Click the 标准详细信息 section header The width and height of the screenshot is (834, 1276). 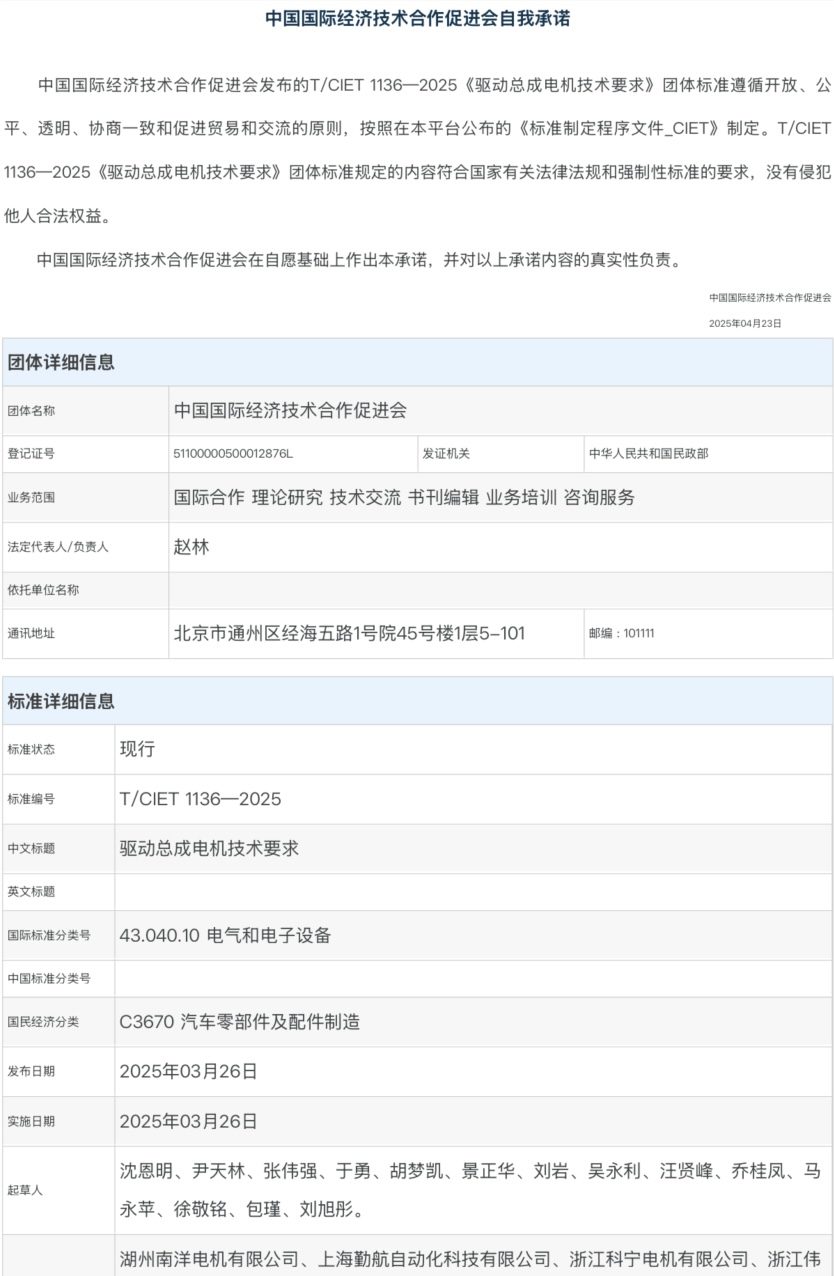click(x=61, y=701)
